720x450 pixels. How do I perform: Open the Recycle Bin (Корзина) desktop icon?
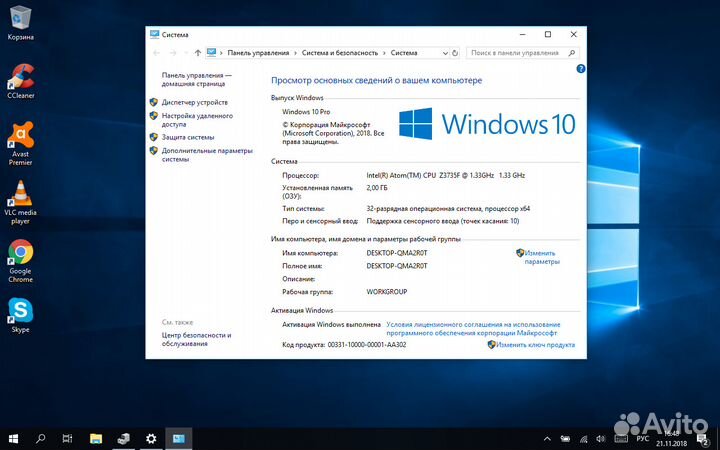[21, 23]
